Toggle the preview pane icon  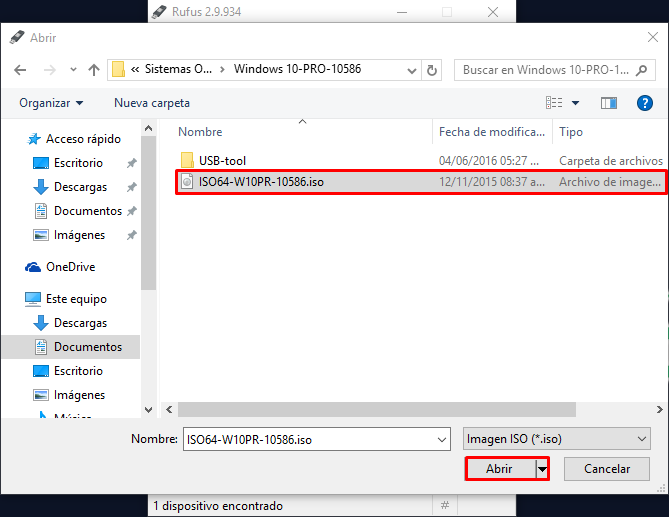[x=609, y=103]
